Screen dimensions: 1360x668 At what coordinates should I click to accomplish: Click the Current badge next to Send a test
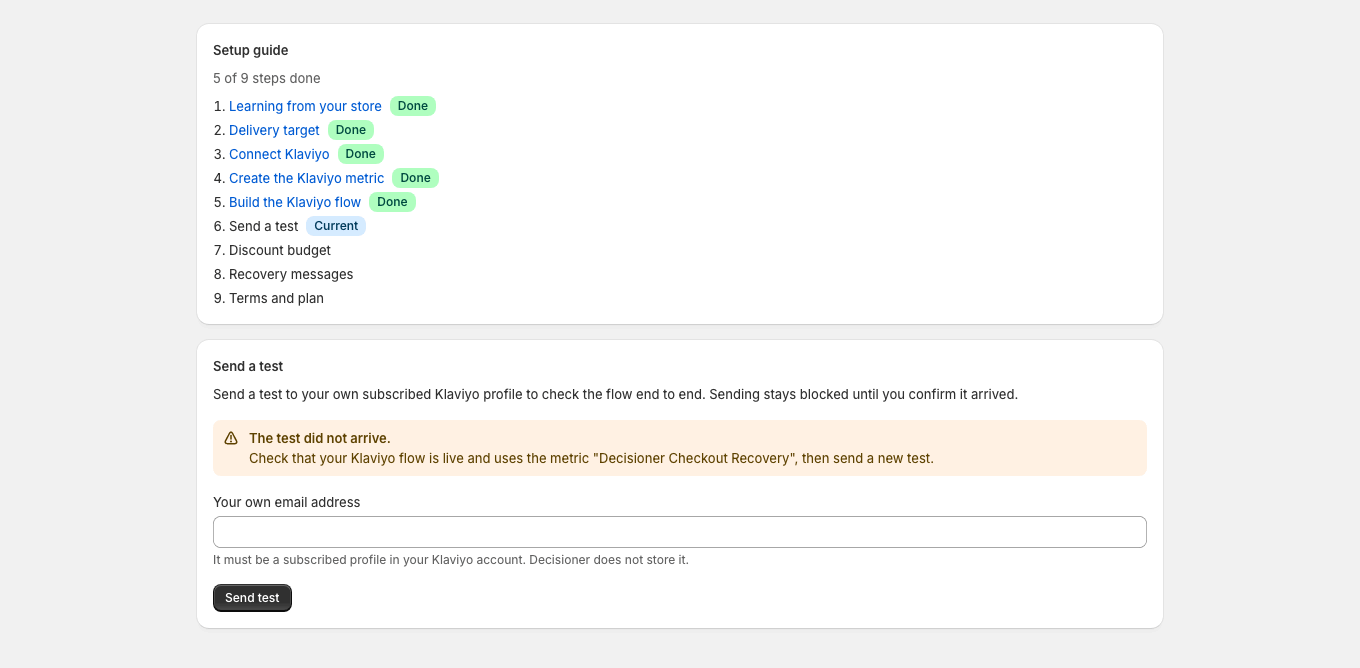point(336,226)
